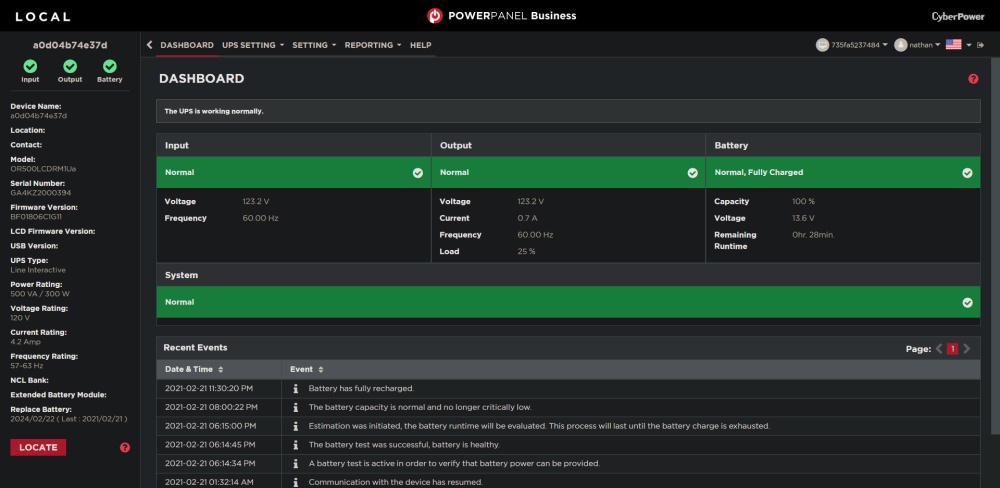The width and height of the screenshot is (1000, 488).
Task: Click Battery Capacity value '100 %'
Action: [x=804, y=202]
